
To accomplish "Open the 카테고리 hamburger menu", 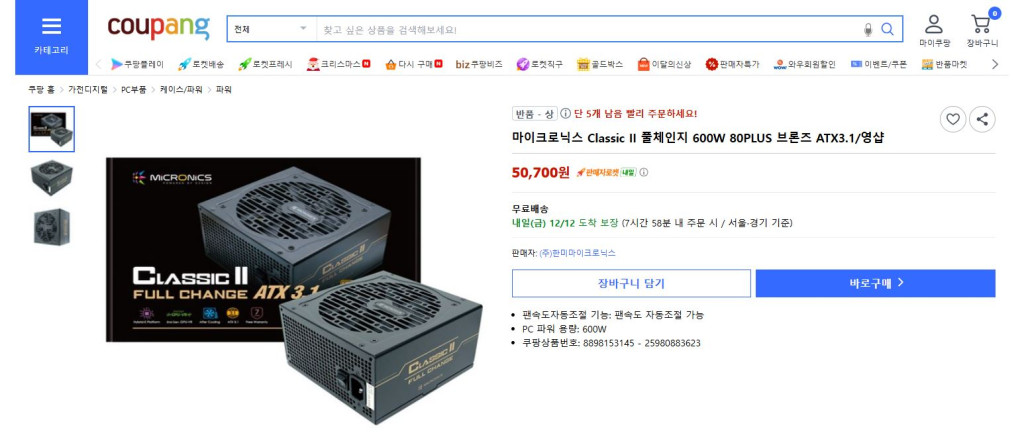I will click(x=51, y=37).
